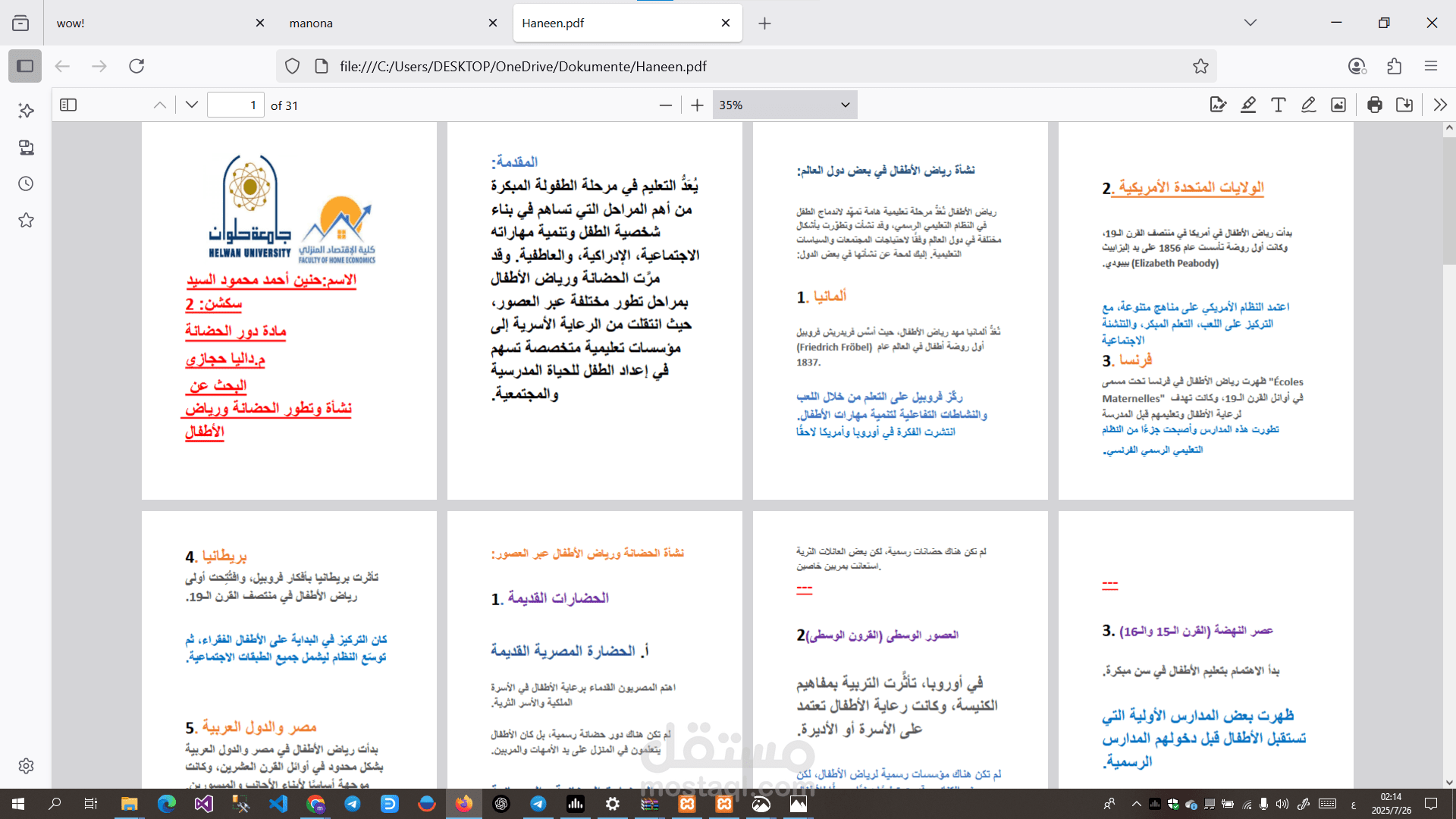Image resolution: width=1456 pixels, height=819 pixels.
Task: Click the Helwan University cover page
Action: coord(289,311)
